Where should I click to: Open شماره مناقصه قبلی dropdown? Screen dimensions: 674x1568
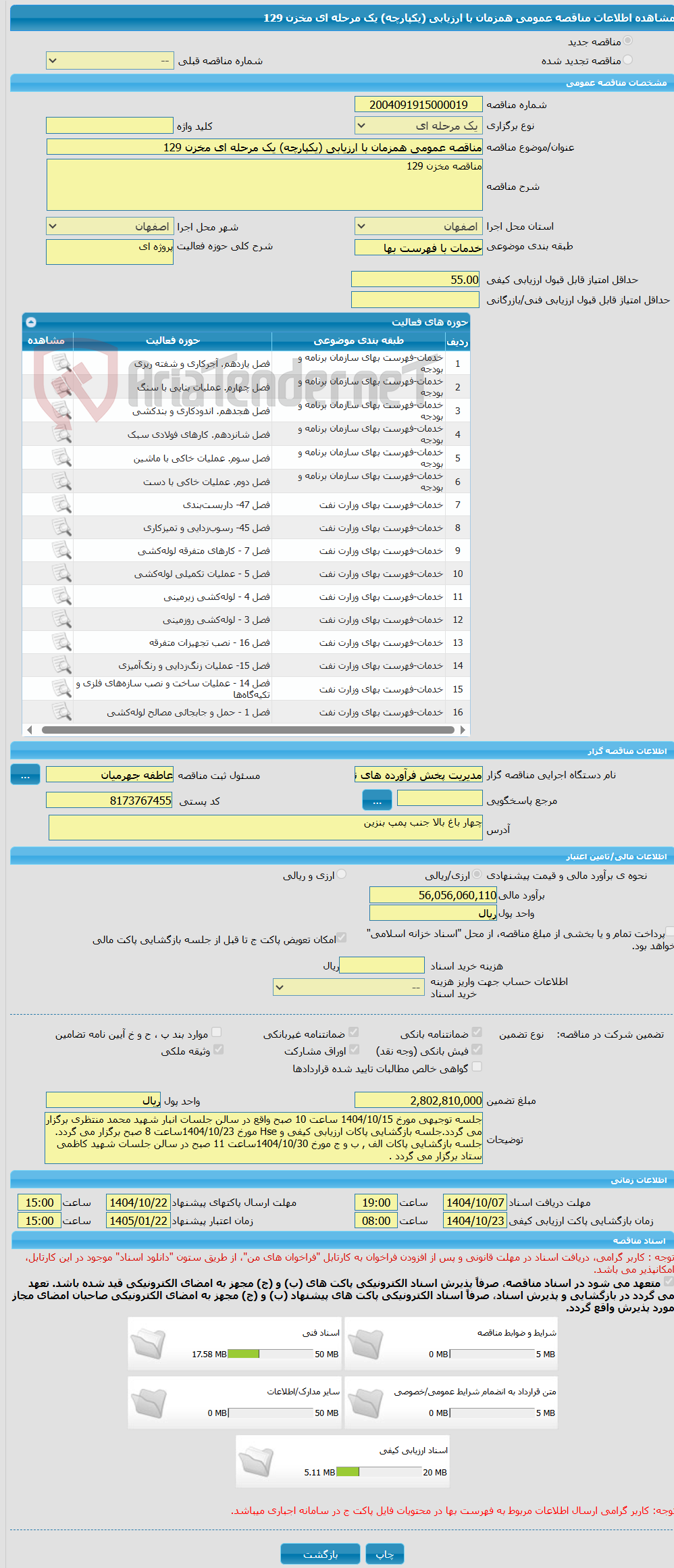110,61
